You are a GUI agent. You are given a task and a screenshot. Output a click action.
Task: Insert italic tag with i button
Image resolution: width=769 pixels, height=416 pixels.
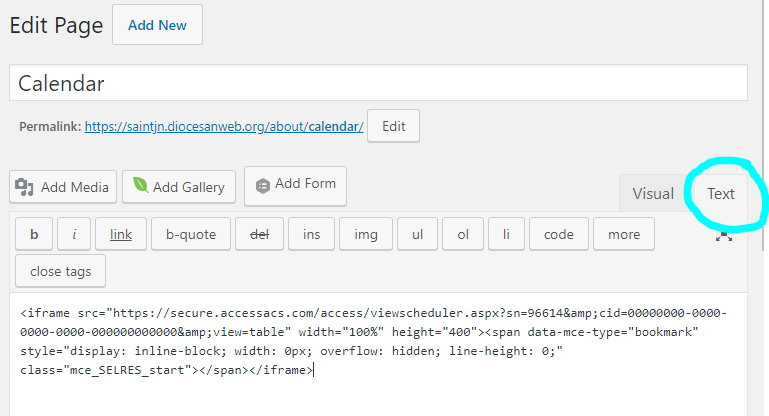(x=74, y=234)
